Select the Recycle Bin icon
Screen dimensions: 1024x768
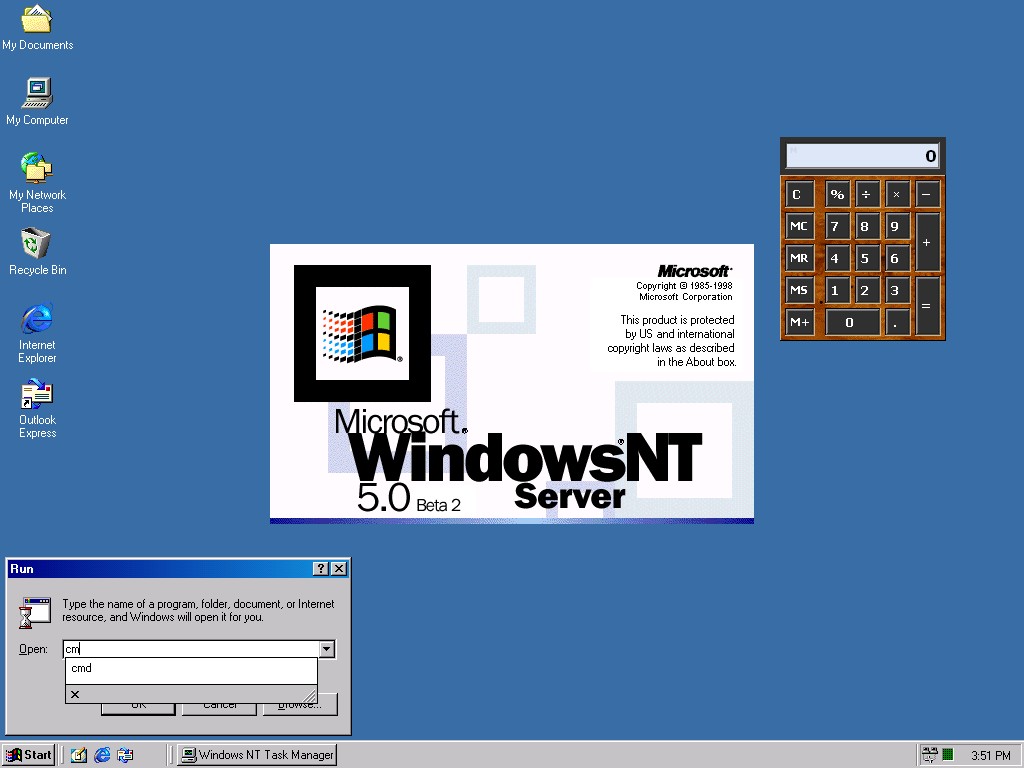37,251
